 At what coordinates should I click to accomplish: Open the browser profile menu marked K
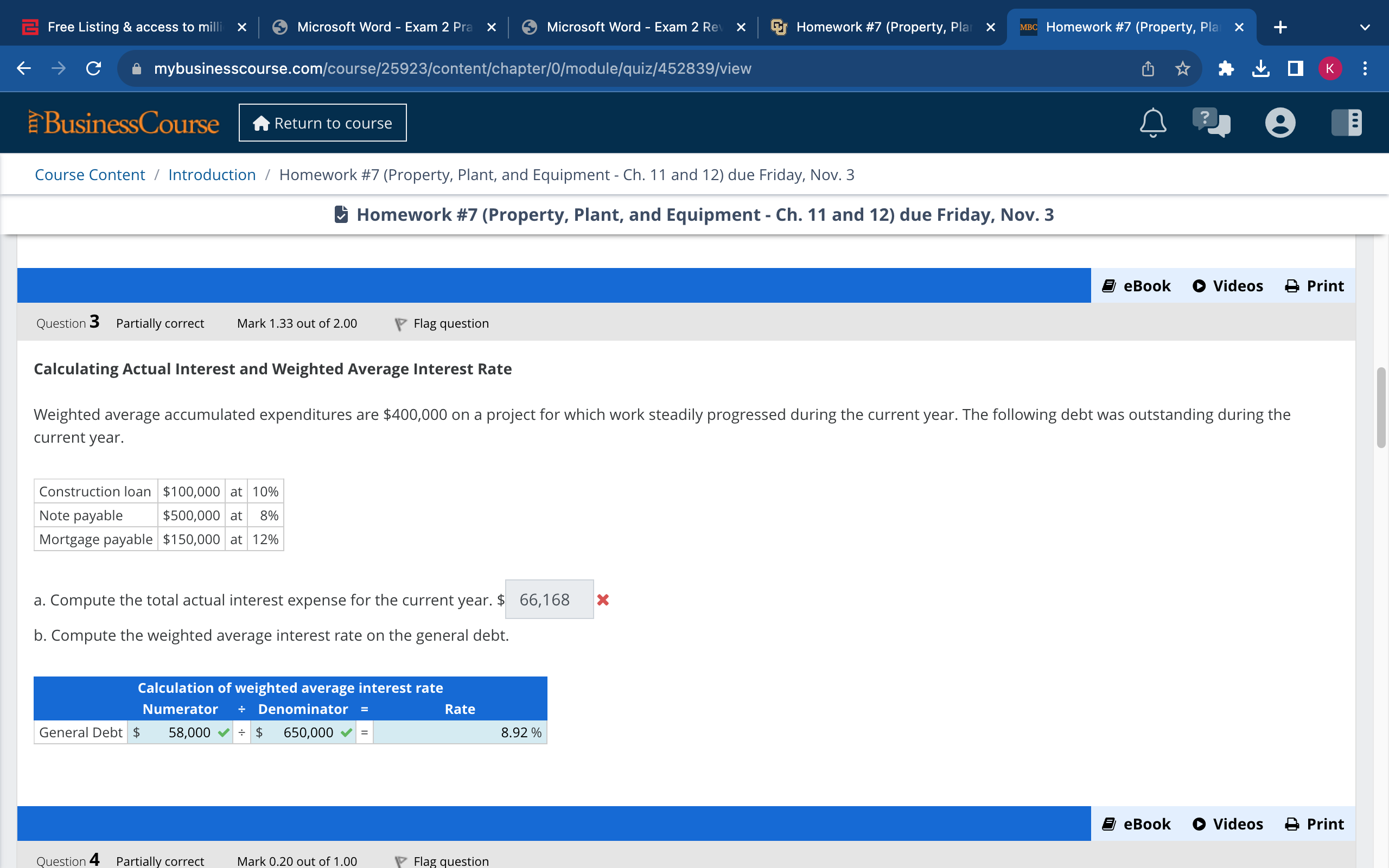point(1330,68)
